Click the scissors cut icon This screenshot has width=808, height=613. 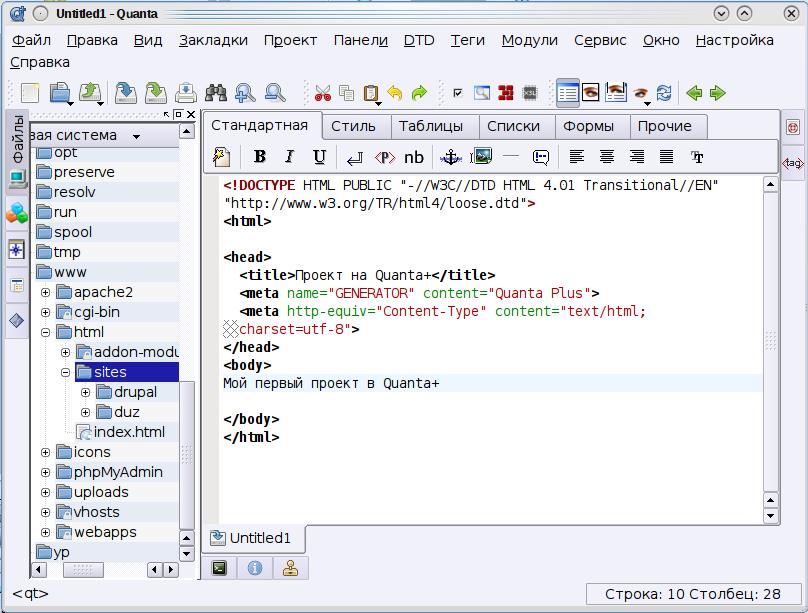[323, 93]
